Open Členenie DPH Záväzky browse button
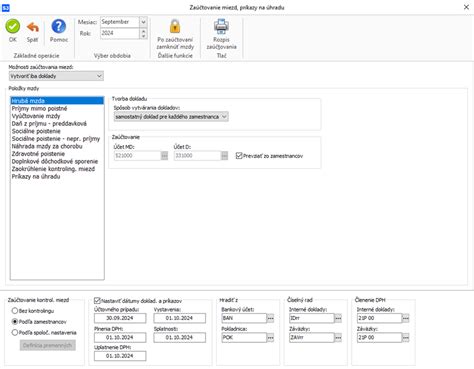This screenshot has height=369, width=474. pyautogui.click(x=406, y=338)
